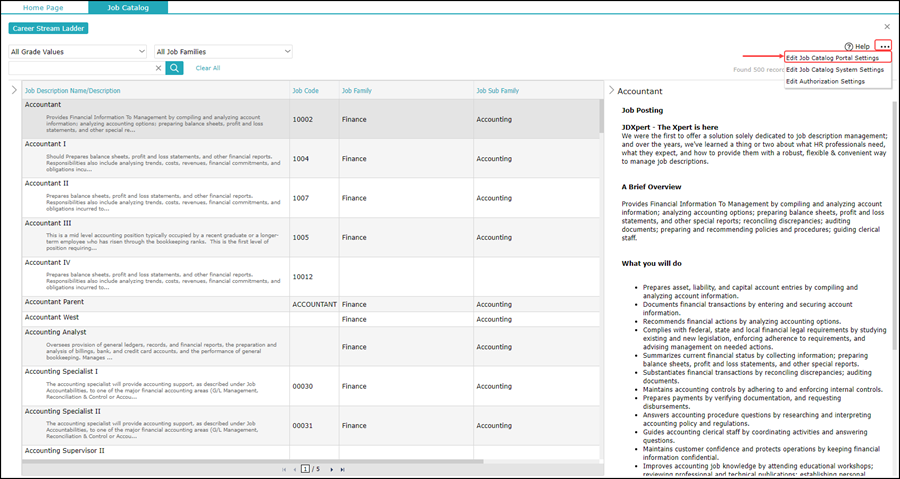
Task: Click Finance in the Accountant III row
Action: coord(354,237)
